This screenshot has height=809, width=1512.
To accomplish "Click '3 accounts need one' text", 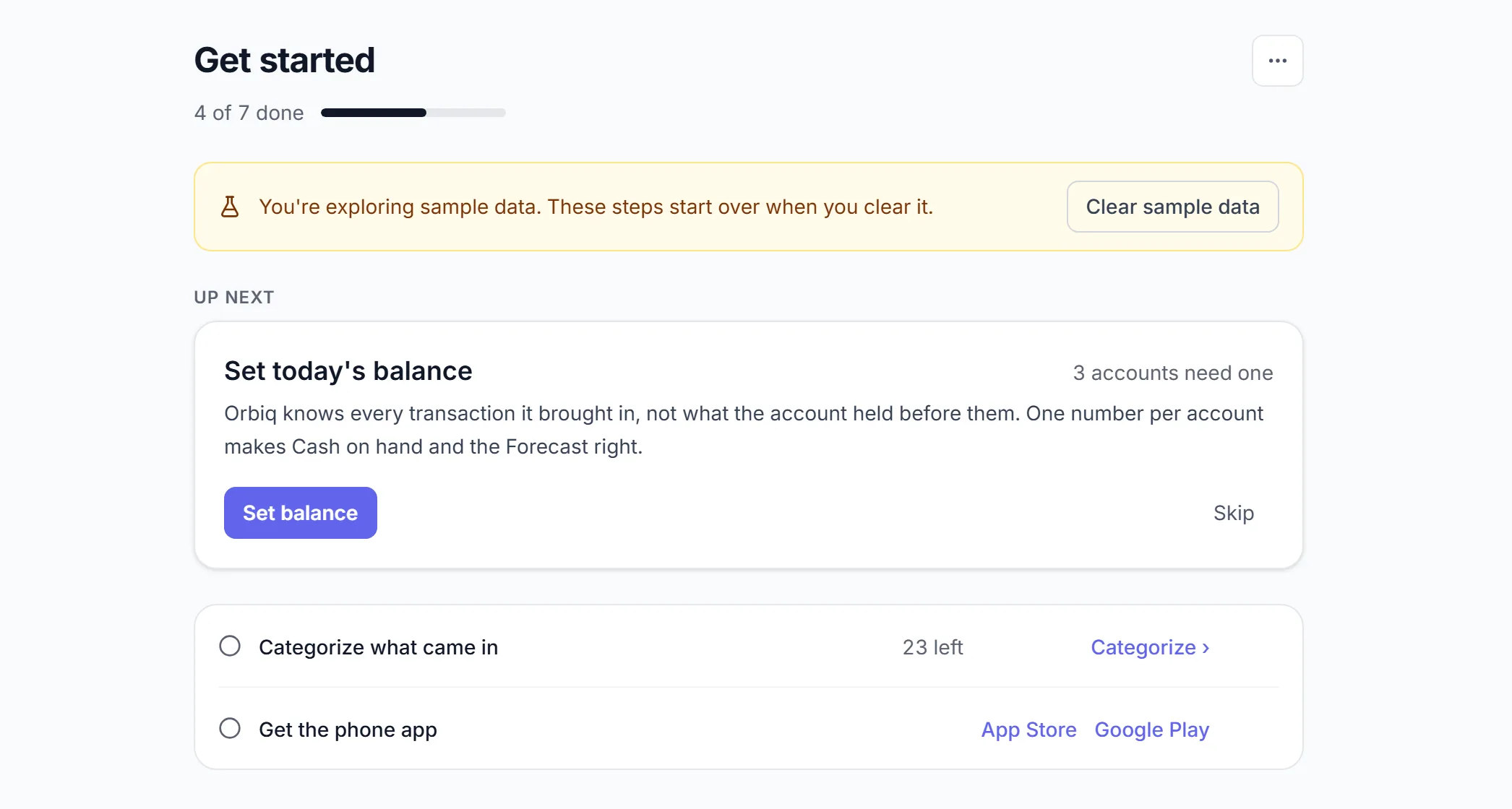I will point(1173,373).
